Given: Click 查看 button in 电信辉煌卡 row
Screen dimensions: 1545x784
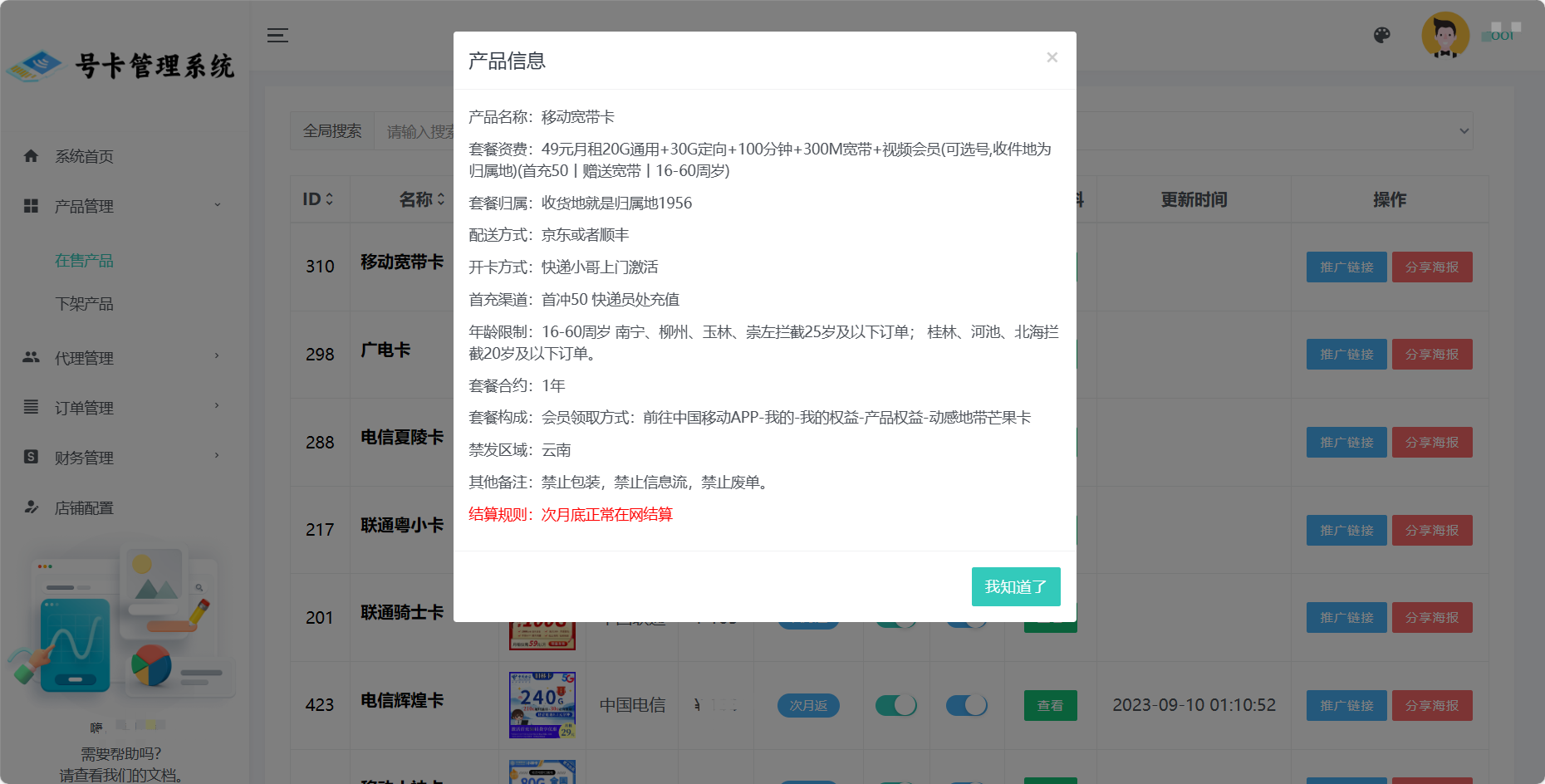Looking at the screenshot, I should [1050, 705].
